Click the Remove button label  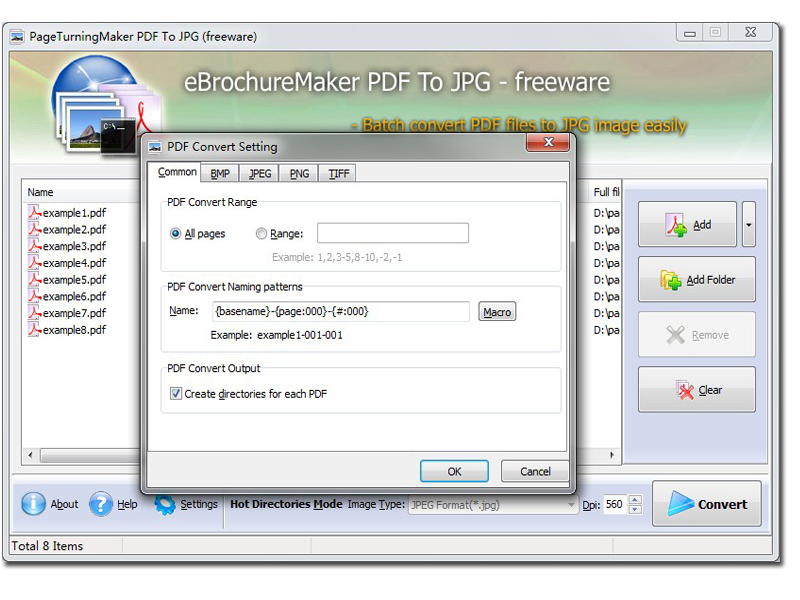pyautogui.click(x=710, y=335)
